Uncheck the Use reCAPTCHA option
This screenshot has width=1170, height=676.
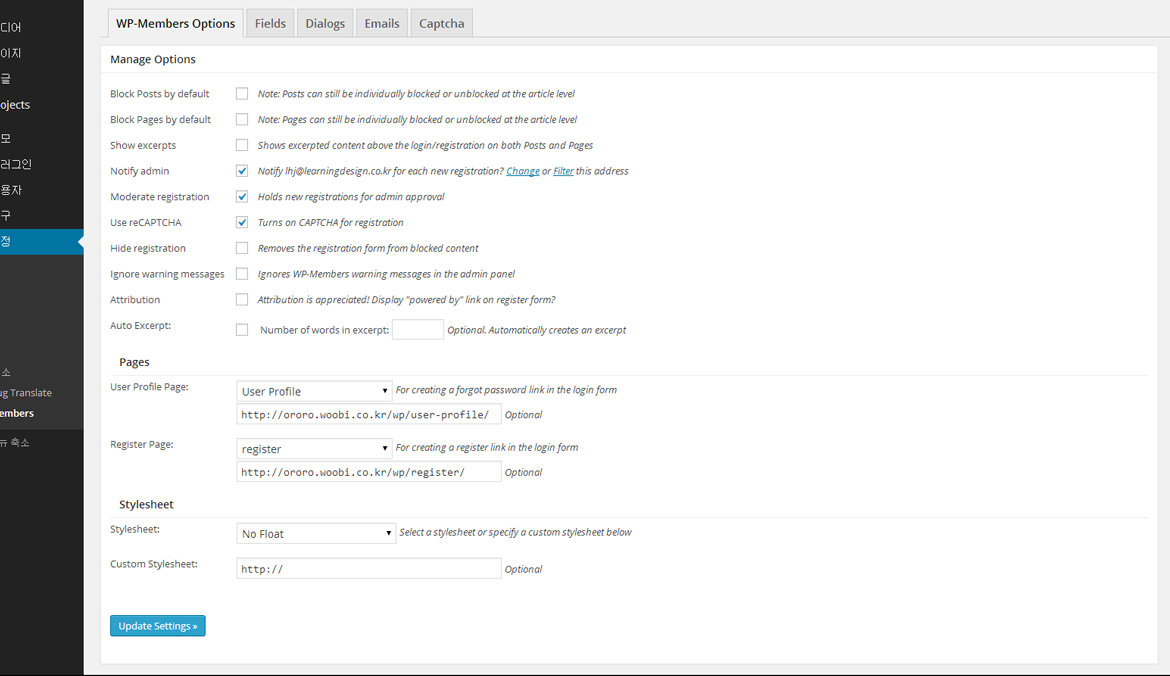[241, 222]
